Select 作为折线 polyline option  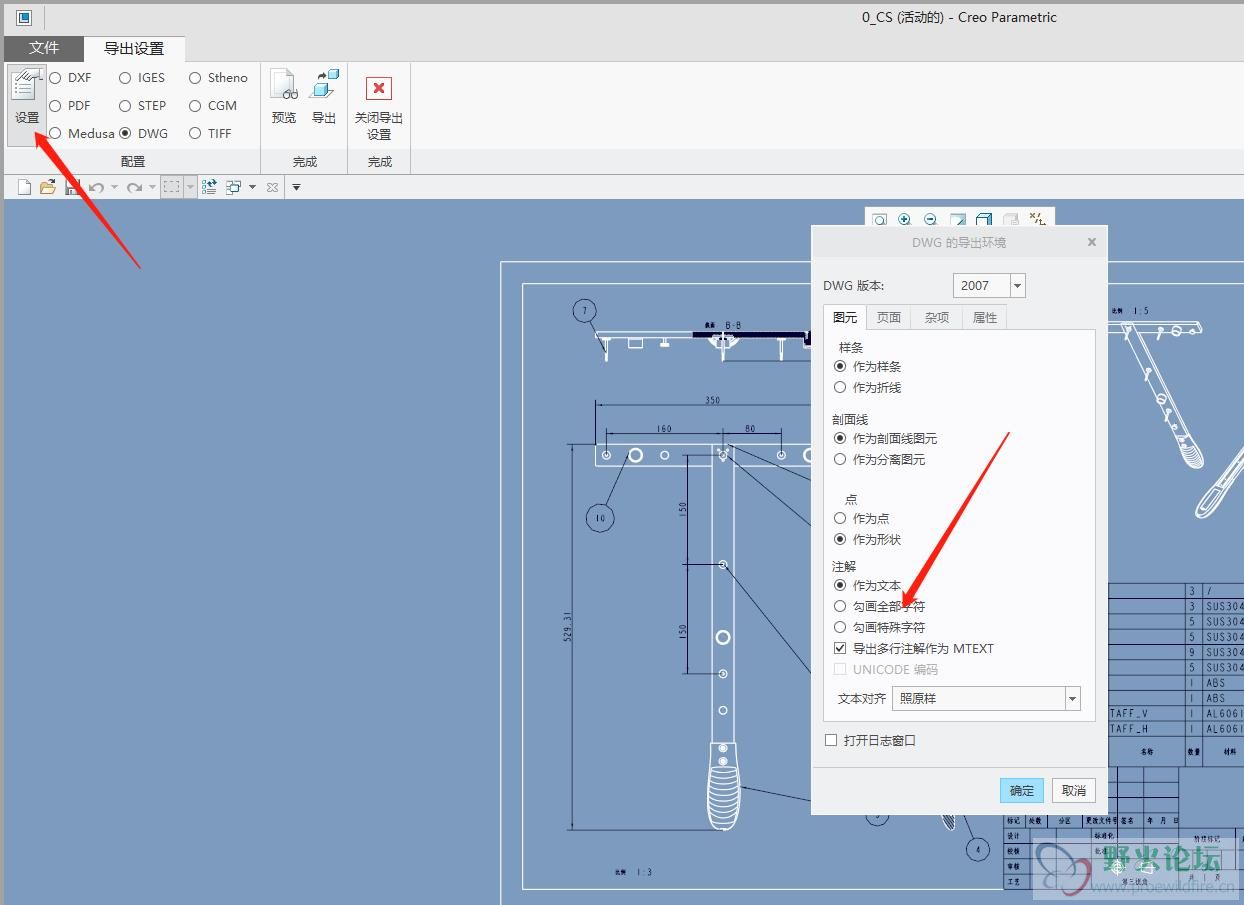pos(840,387)
